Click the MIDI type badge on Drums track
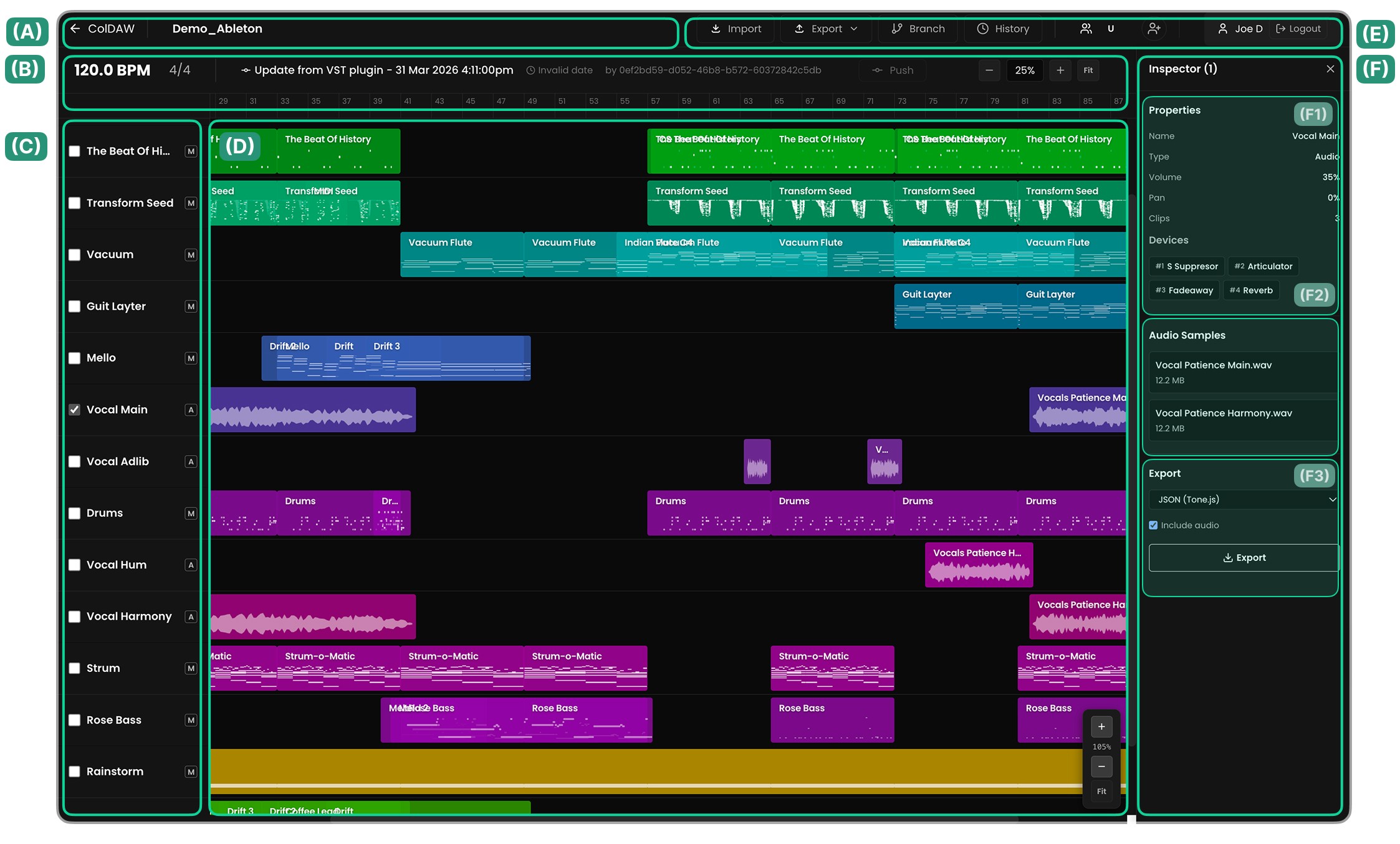Screen dimensions: 1400x844 tap(191, 514)
